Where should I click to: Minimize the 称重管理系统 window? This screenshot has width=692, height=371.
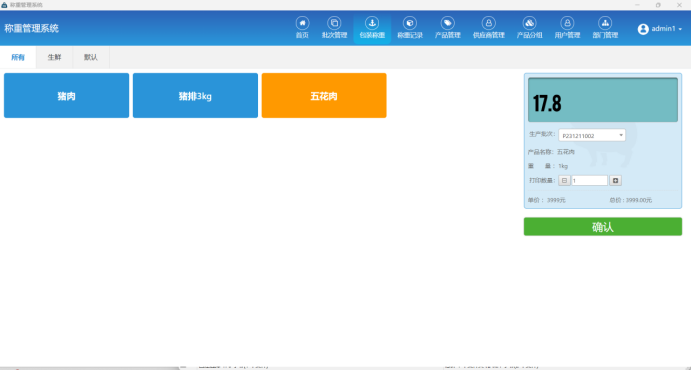(x=637, y=5)
